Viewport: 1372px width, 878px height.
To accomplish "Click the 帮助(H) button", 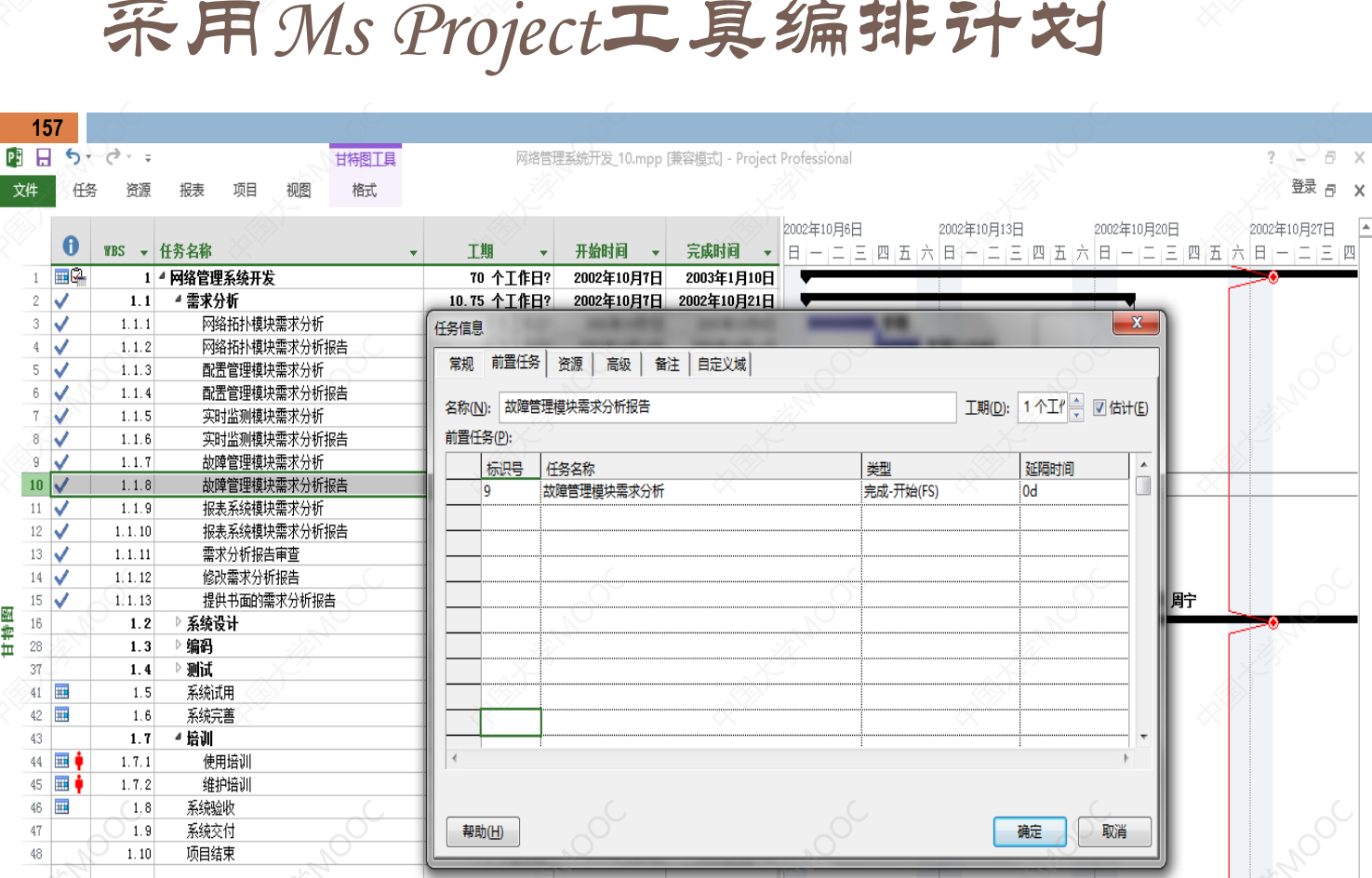I will coord(483,831).
